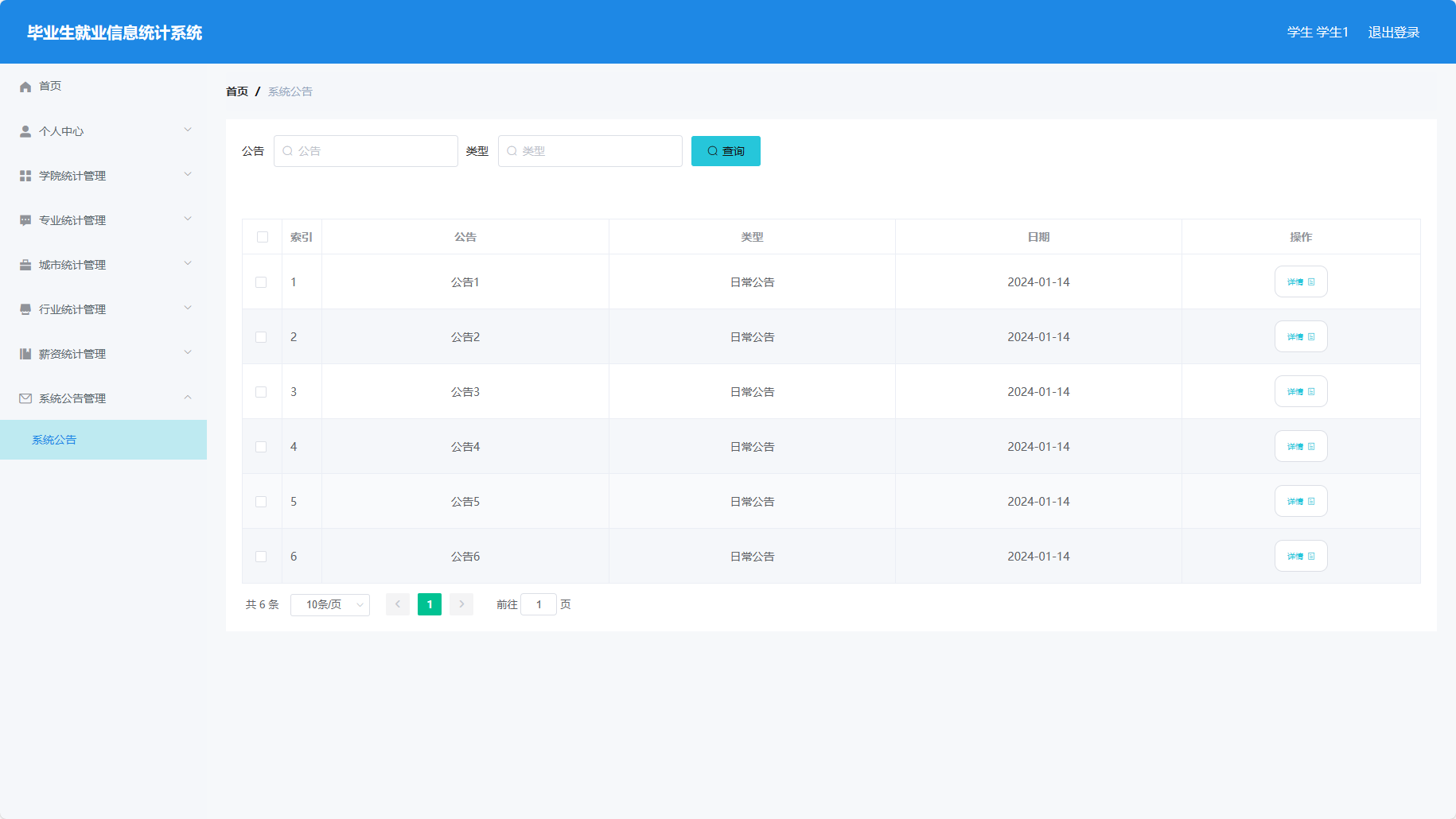Toggle the select-all checkbox in table header
The width and height of the screenshot is (1456, 819).
coord(263,237)
